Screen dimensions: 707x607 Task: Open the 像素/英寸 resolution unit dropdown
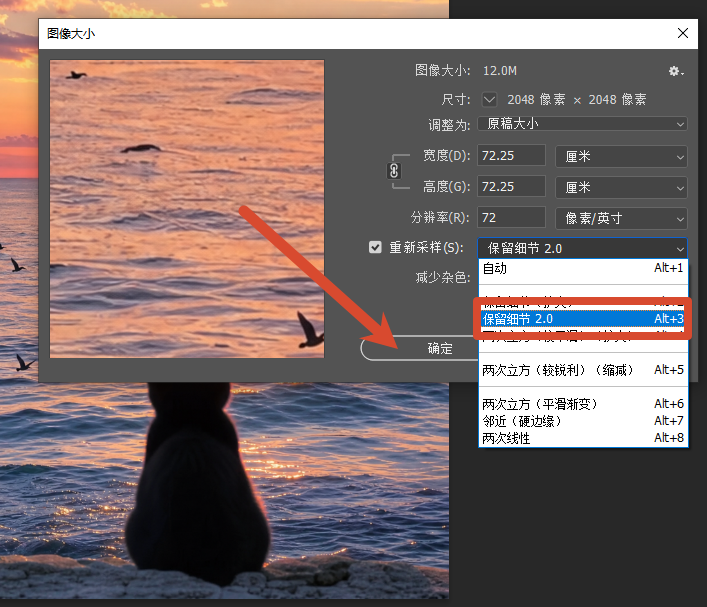[621, 219]
